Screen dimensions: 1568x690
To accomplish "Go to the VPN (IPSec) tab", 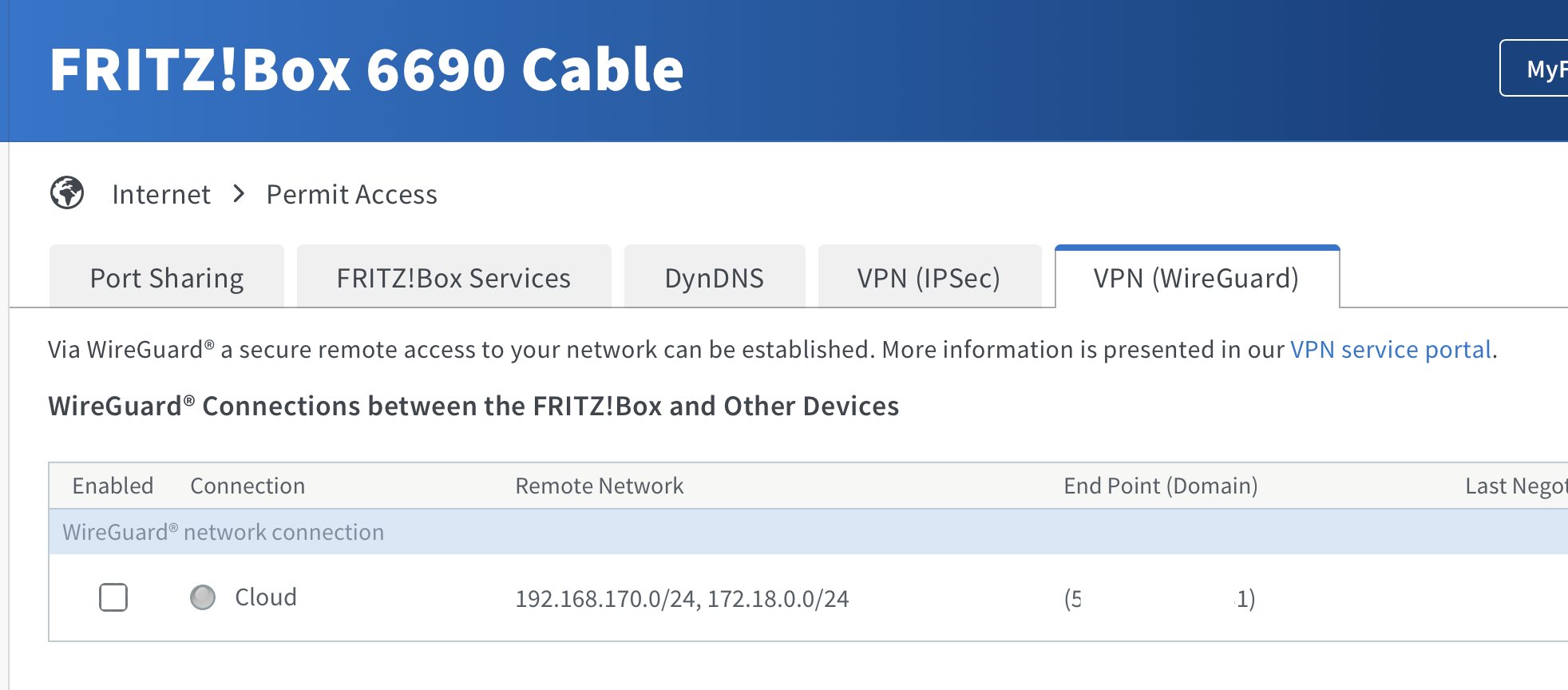I will [929, 278].
